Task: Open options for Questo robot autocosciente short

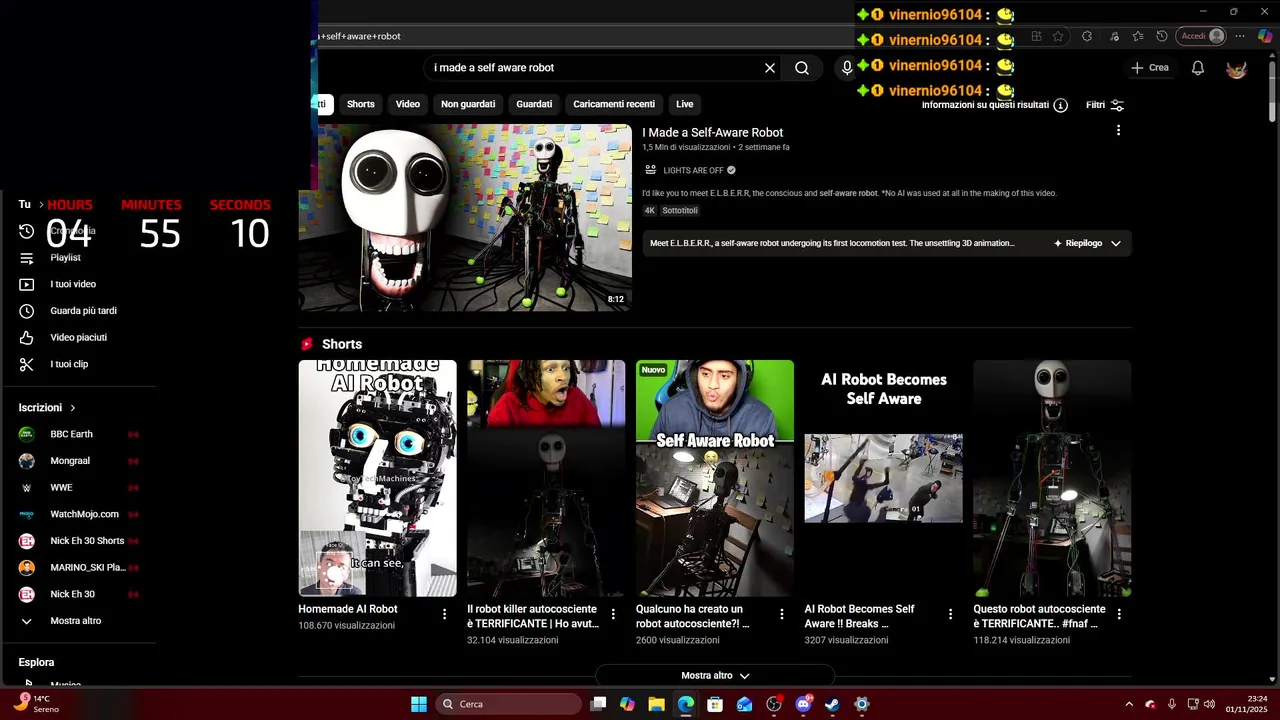Action: tap(1119, 614)
